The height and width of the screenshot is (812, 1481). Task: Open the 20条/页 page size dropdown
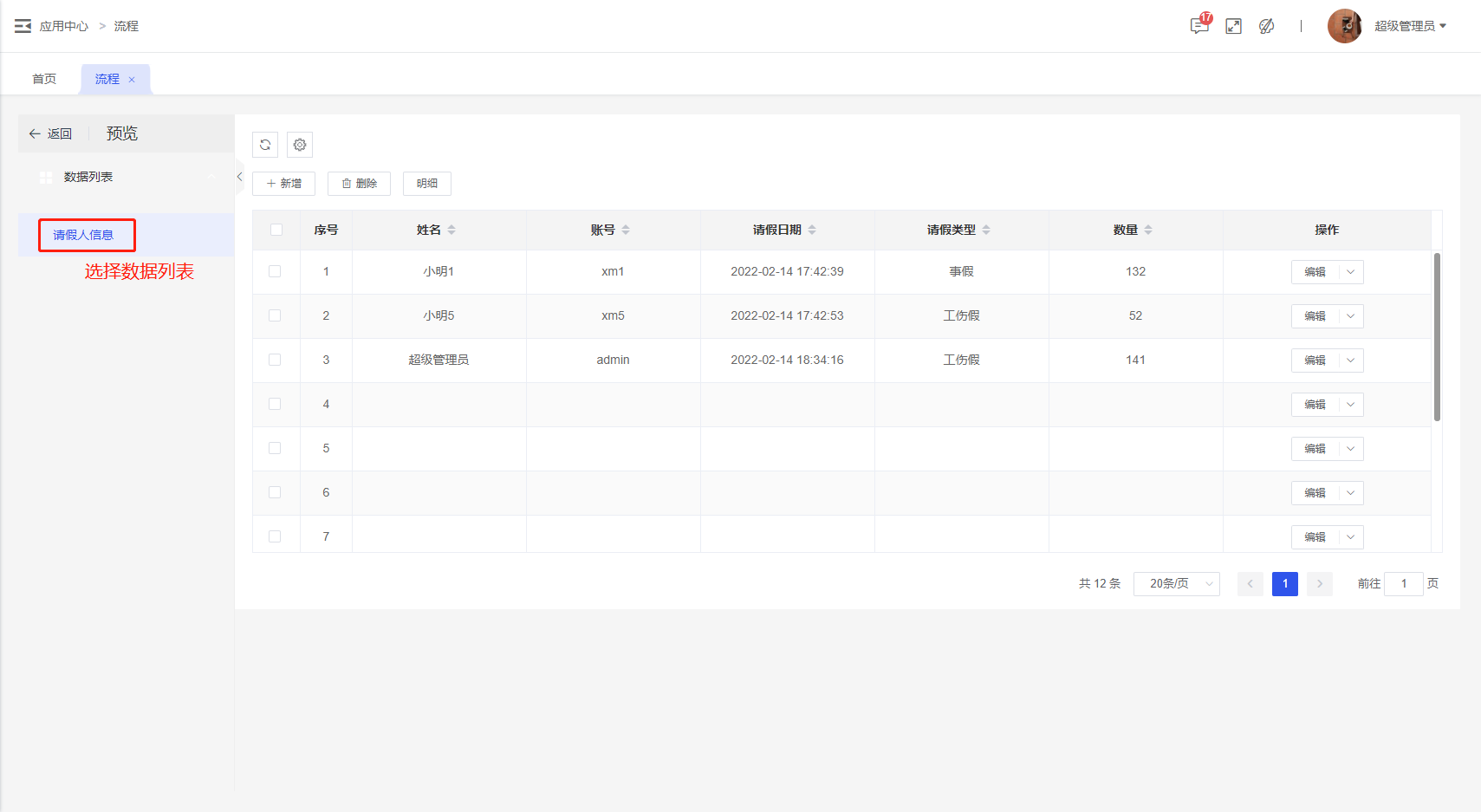pyautogui.click(x=1176, y=584)
